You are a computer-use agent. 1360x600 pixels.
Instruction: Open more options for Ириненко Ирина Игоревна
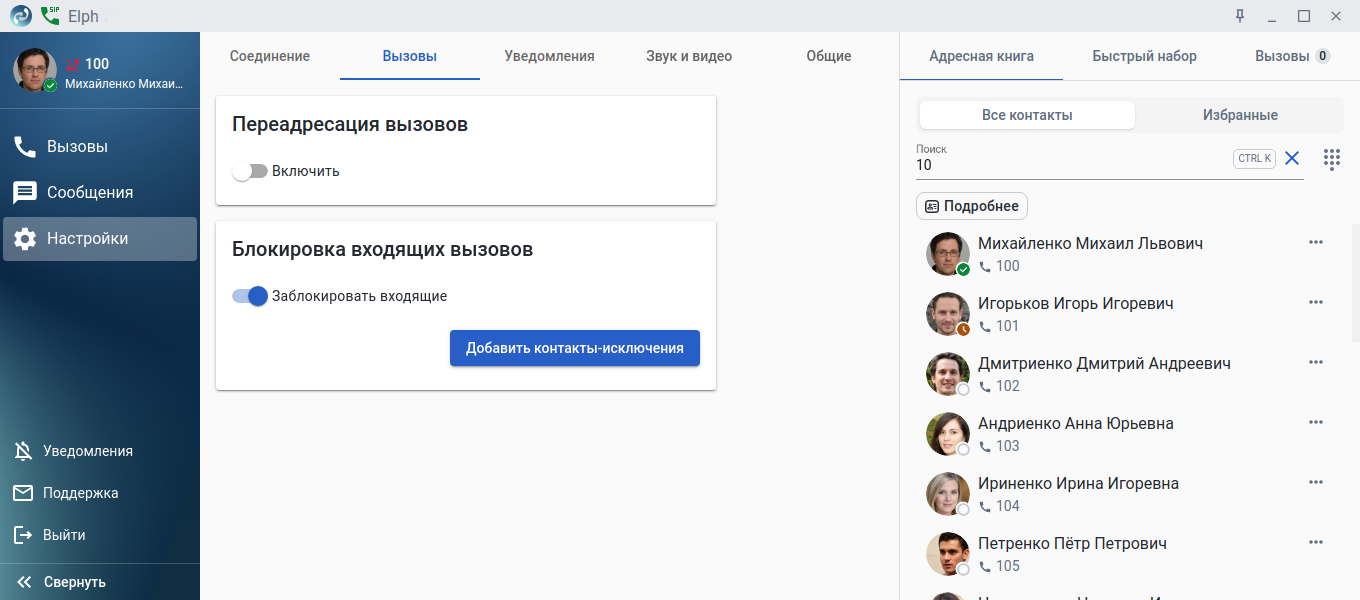[x=1316, y=483]
